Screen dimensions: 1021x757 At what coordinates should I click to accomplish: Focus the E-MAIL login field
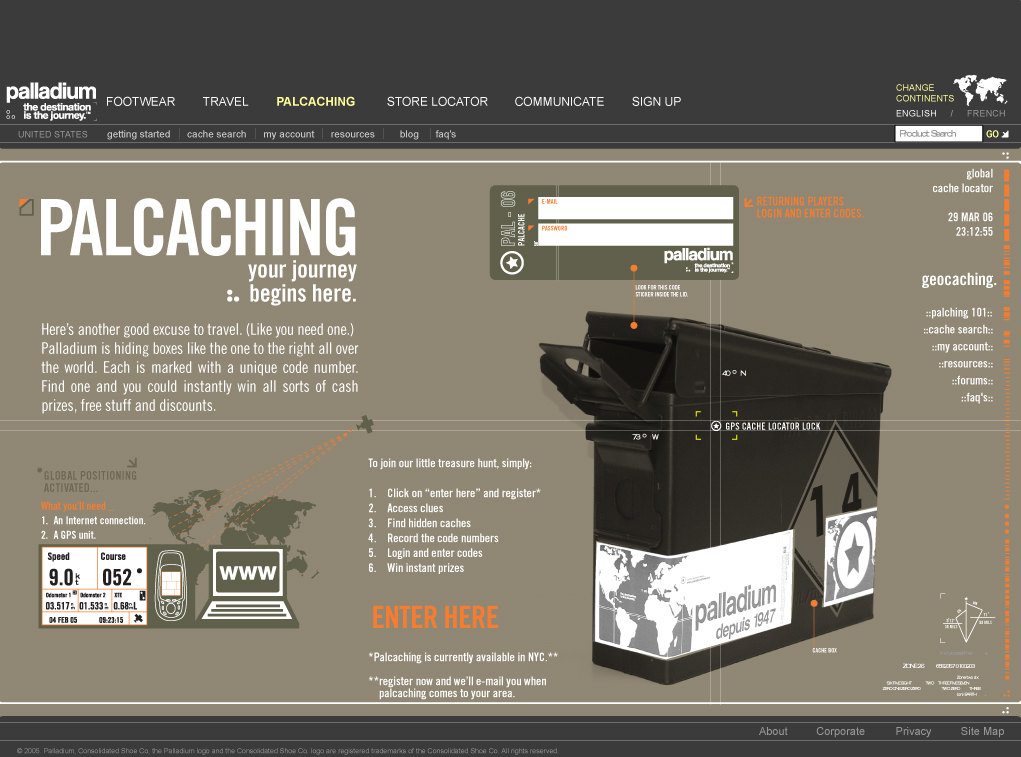[x=636, y=208]
